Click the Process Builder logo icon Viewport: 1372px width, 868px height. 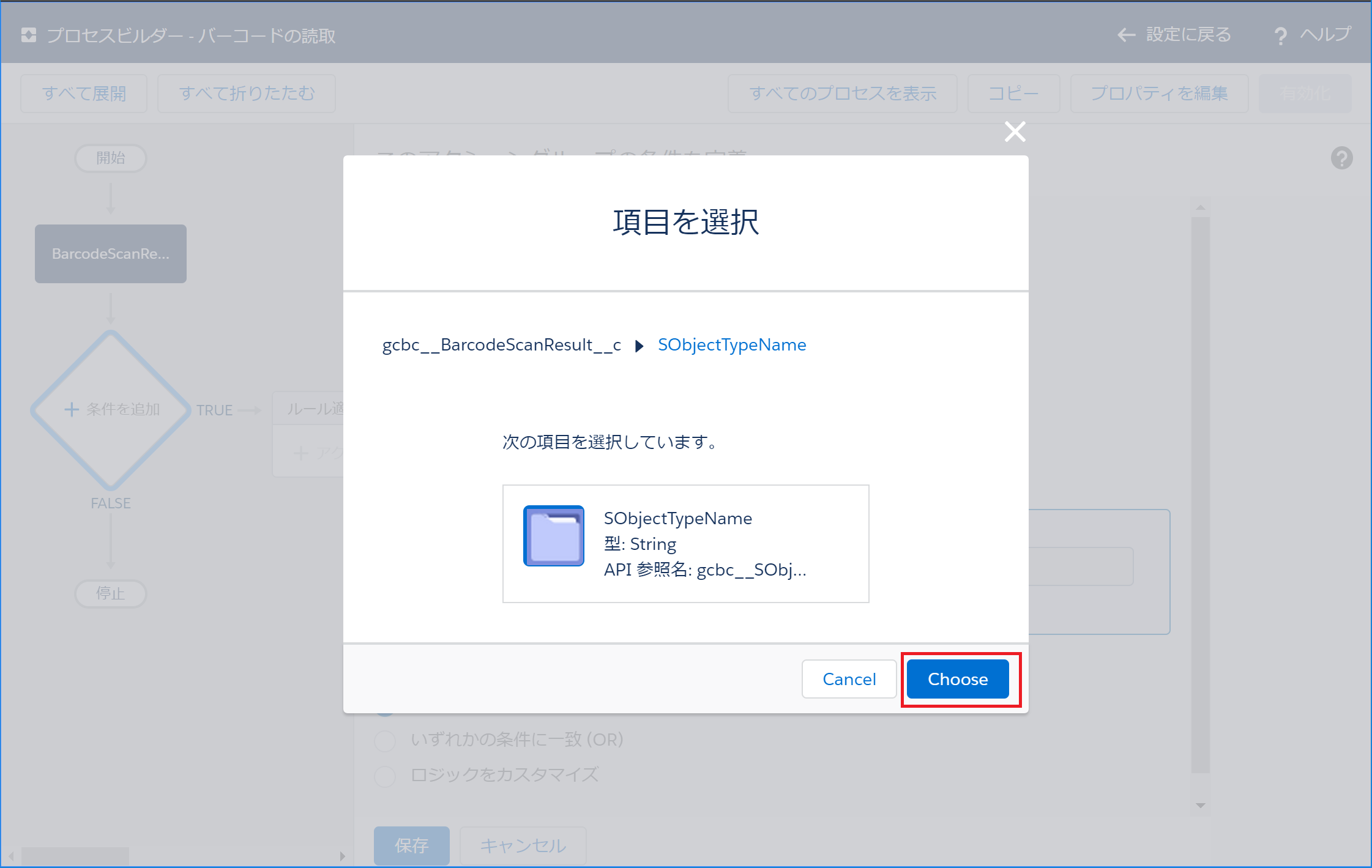coord(29,35)
